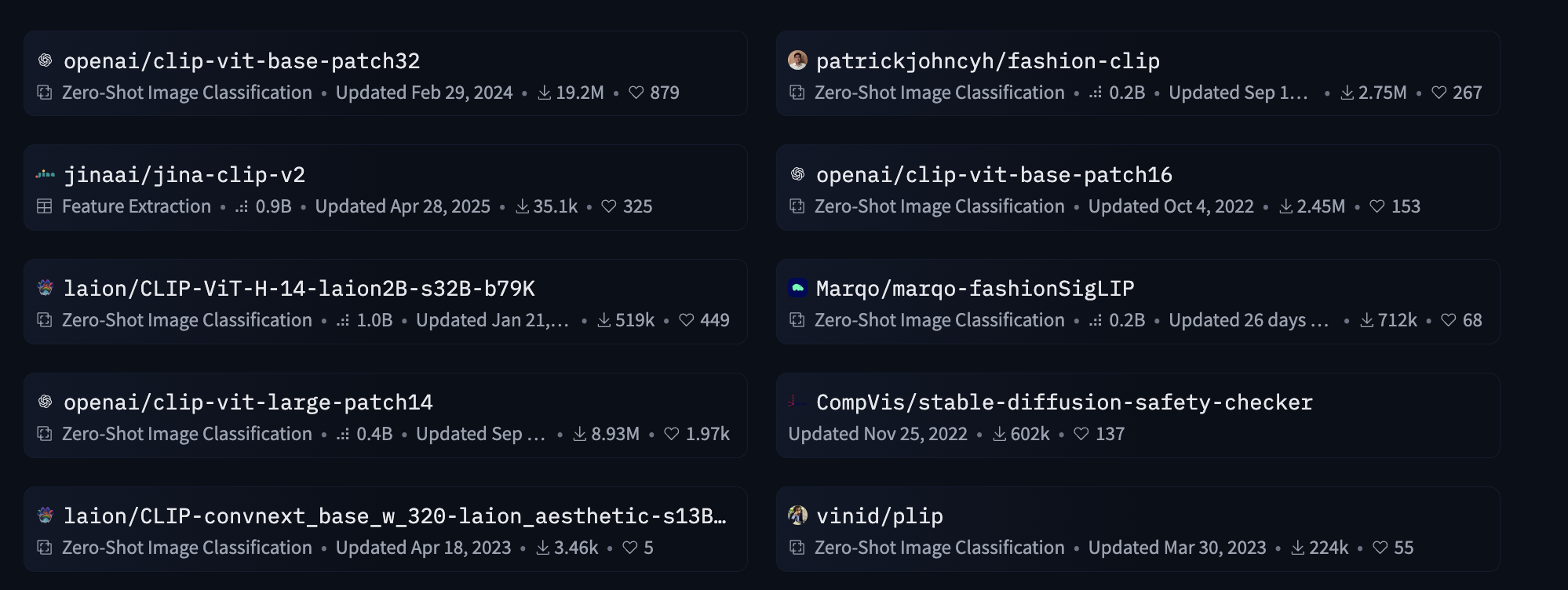1568x590 pixels.
Task: Click the download icon beside 35.1k
Action: pos(522,206)
